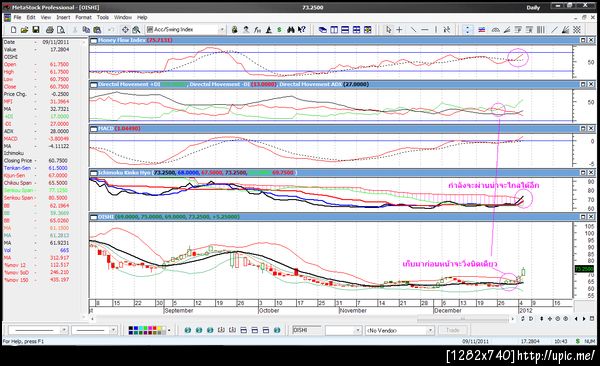Choose the tile columns layout icon

tap(334, 29)
